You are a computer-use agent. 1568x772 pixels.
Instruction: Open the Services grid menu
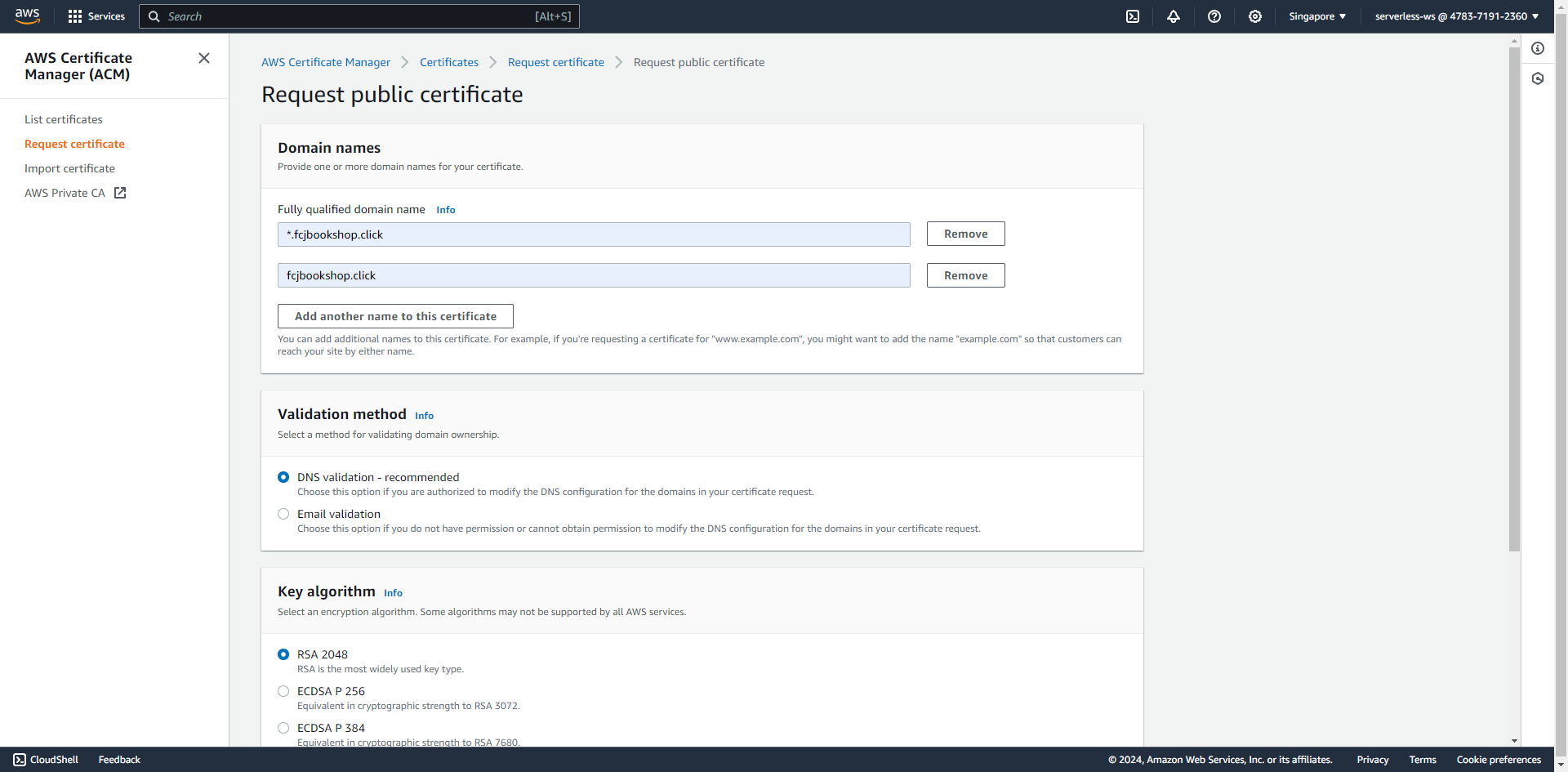(96, 16)
